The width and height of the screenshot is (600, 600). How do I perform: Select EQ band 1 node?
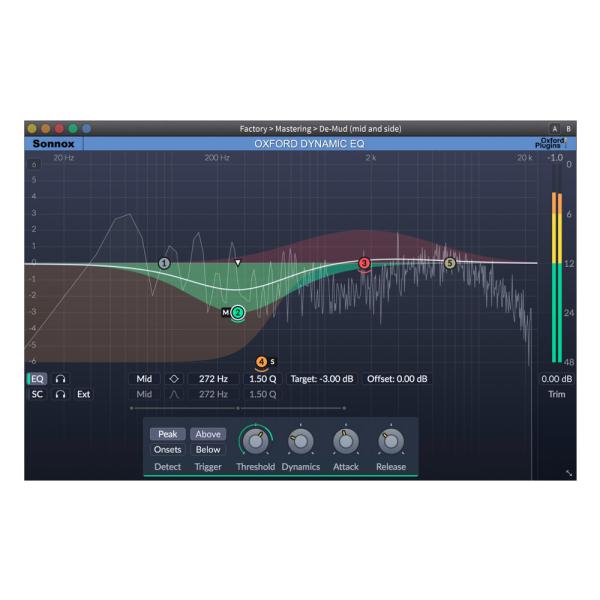165,263
